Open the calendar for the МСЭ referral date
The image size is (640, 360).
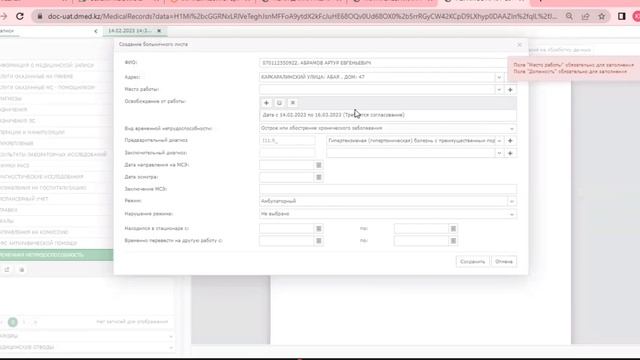(x=319, y=165)
